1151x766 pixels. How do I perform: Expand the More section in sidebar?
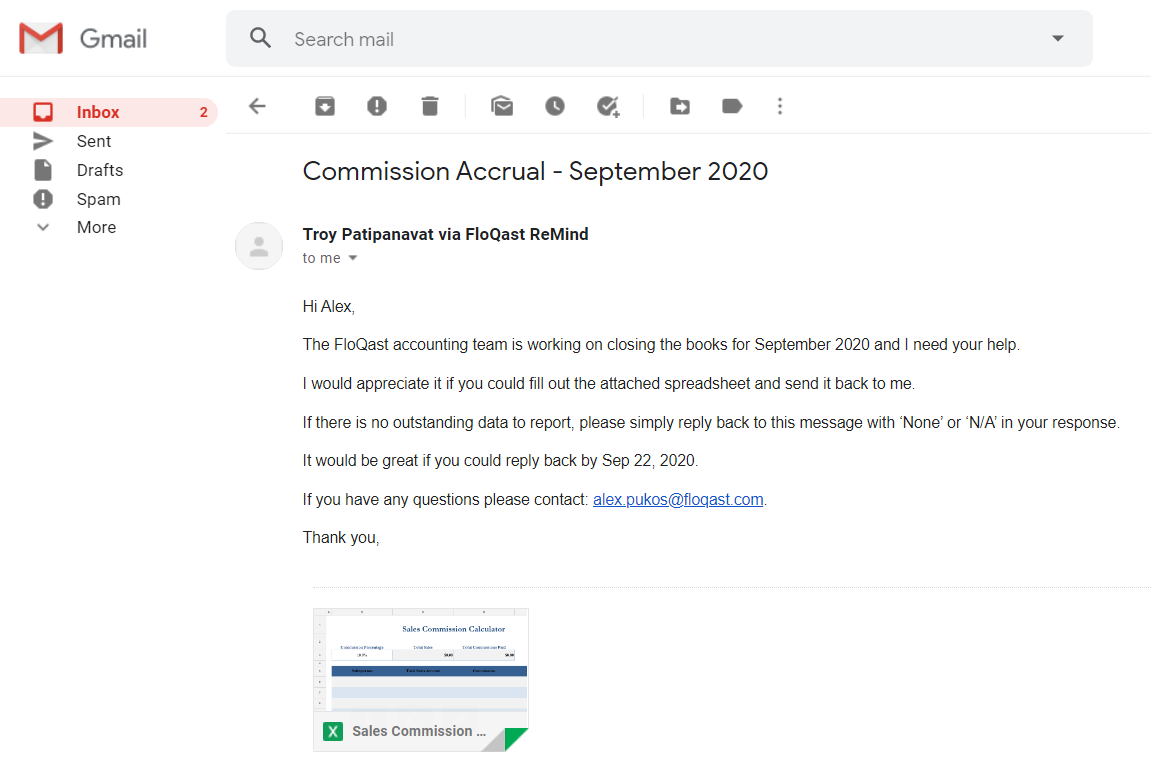96,227
